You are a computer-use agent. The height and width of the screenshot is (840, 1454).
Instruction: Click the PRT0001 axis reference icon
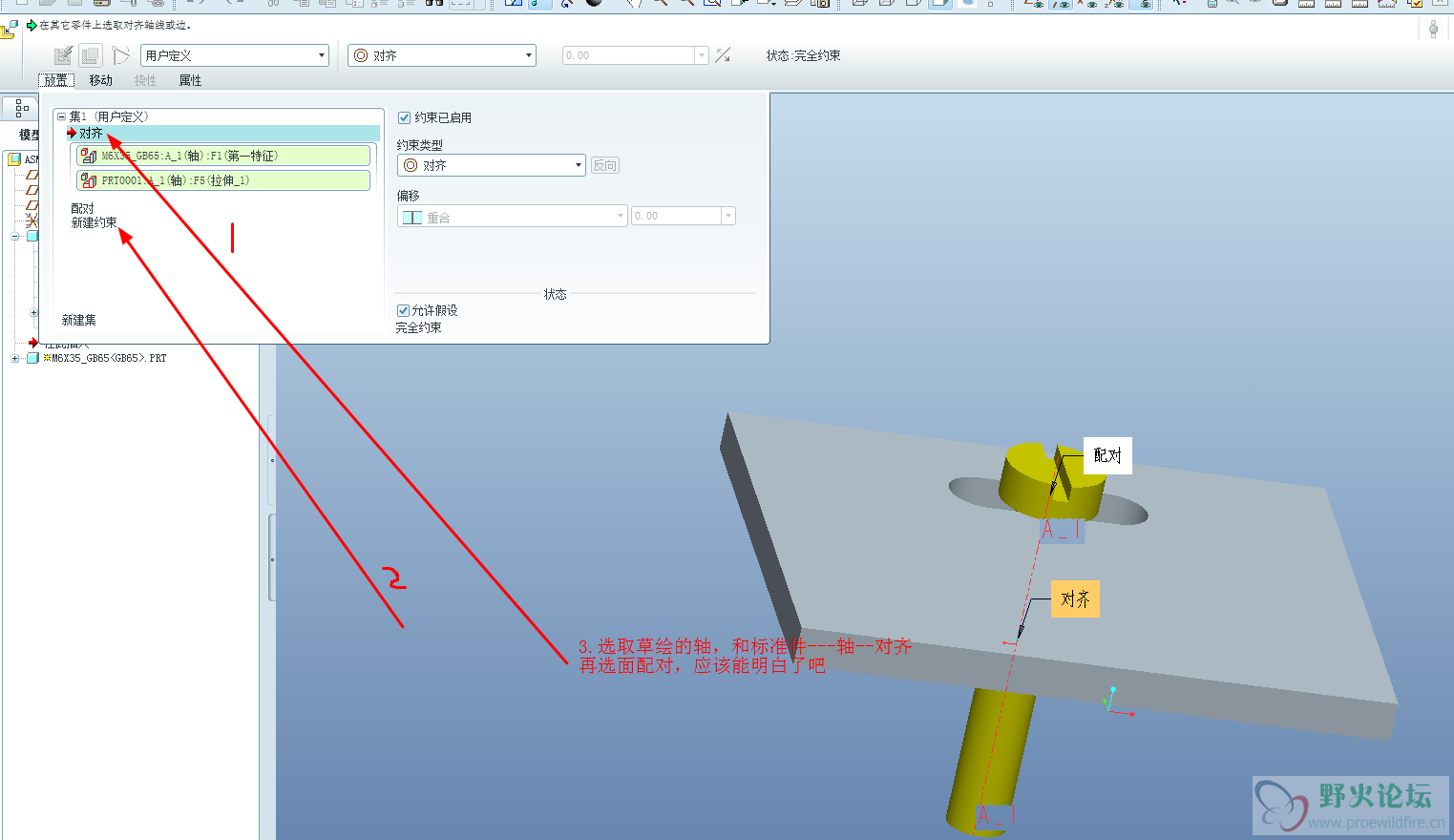(89, 180)
